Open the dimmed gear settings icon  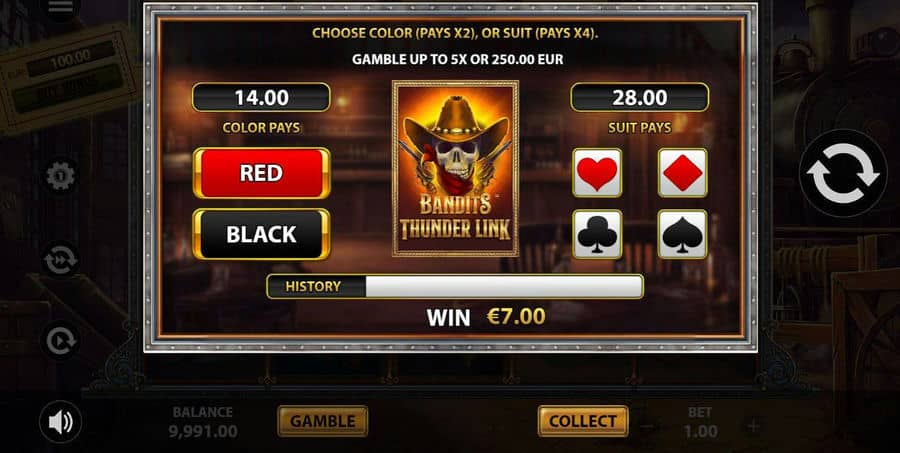coord(60,177)
